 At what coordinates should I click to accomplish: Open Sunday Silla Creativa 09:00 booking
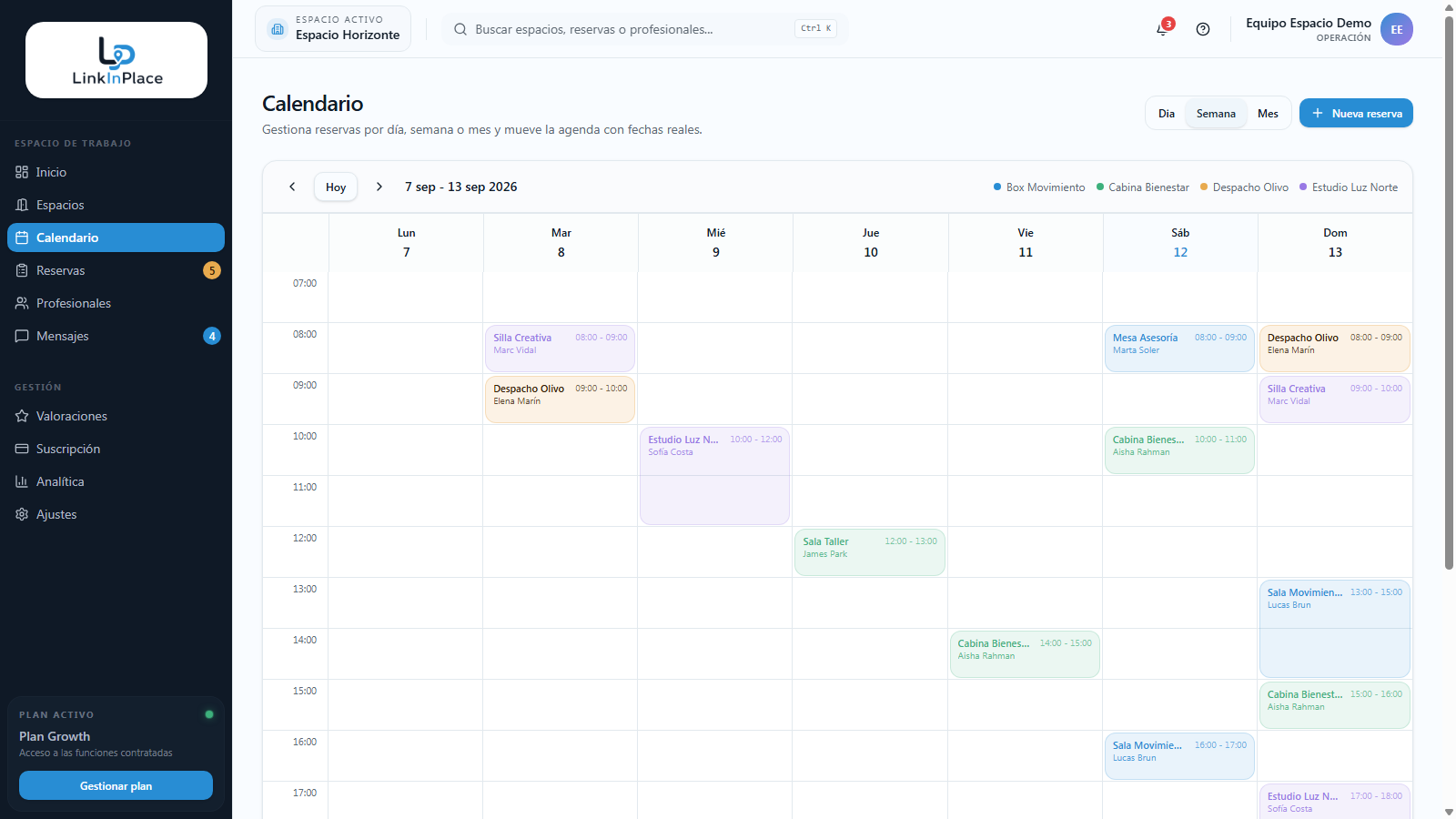[1335, 399]
